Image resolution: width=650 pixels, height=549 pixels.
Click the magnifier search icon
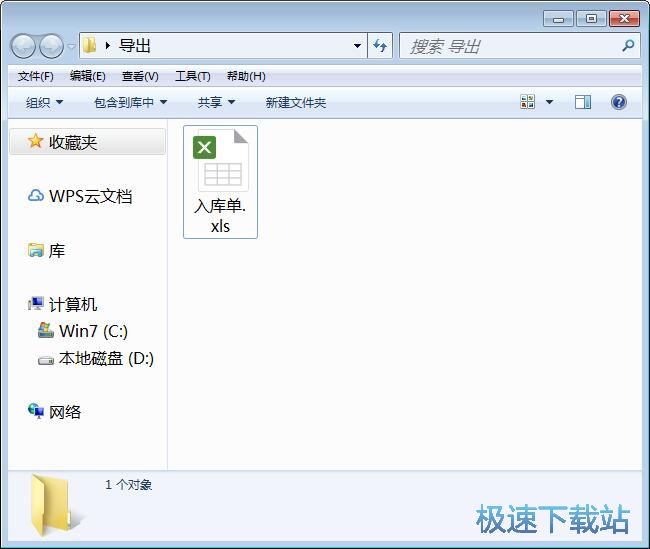tap(628, 46)
